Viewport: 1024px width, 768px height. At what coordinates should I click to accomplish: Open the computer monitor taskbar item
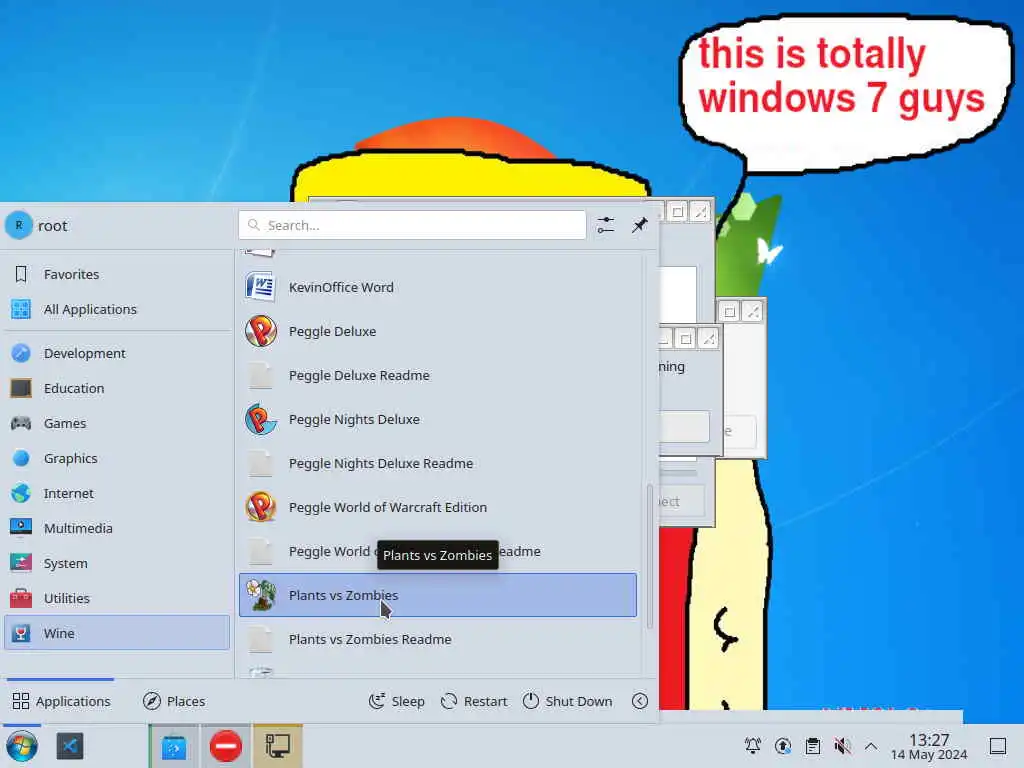click(x=278, y=746)
